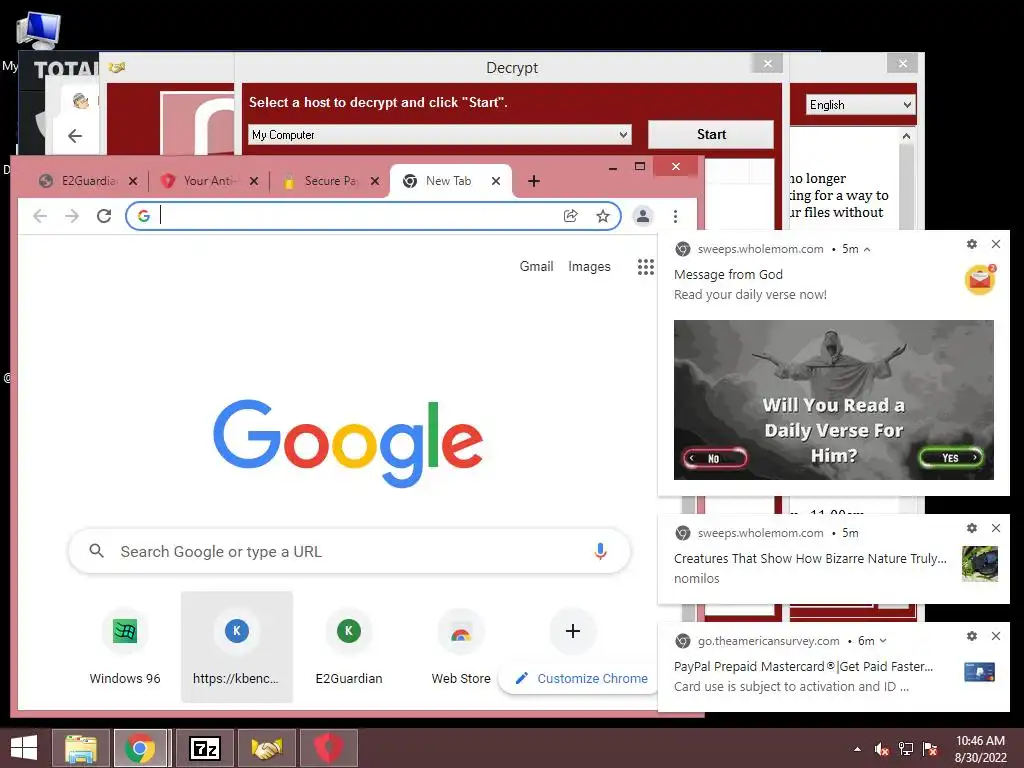Dismiss Message from God notification
1024x768 pixels.
point(996,244)
